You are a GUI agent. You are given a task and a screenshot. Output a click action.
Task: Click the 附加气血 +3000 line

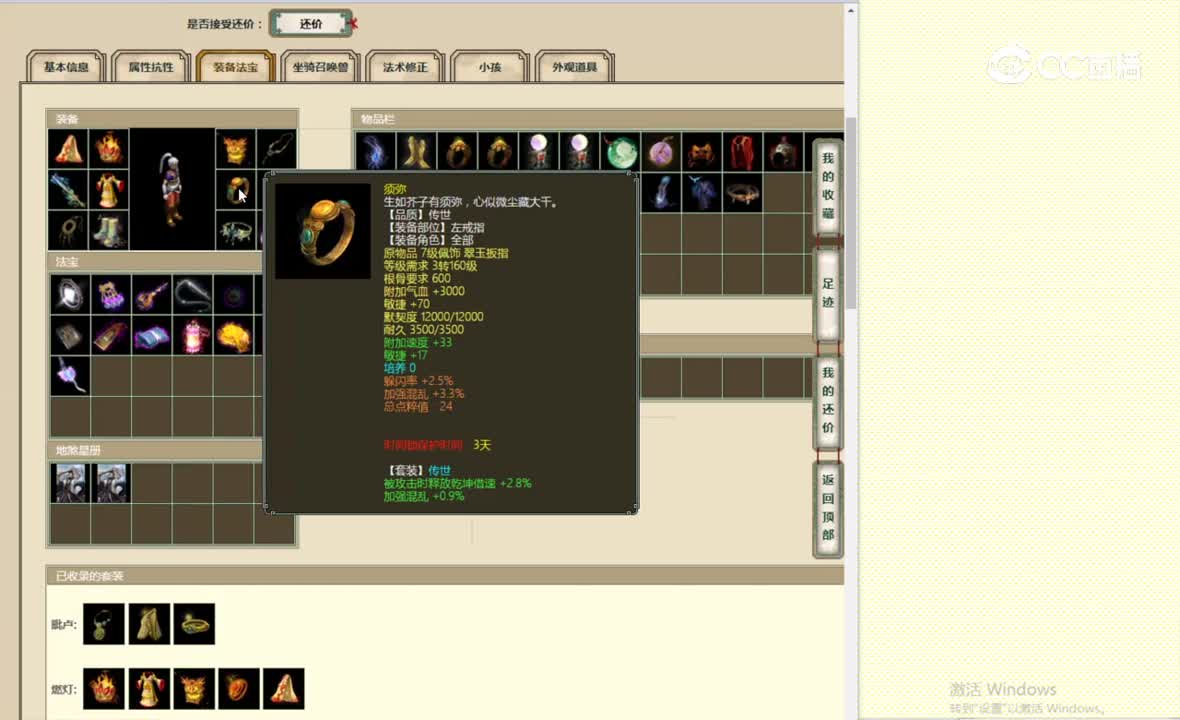click(424, 291)
